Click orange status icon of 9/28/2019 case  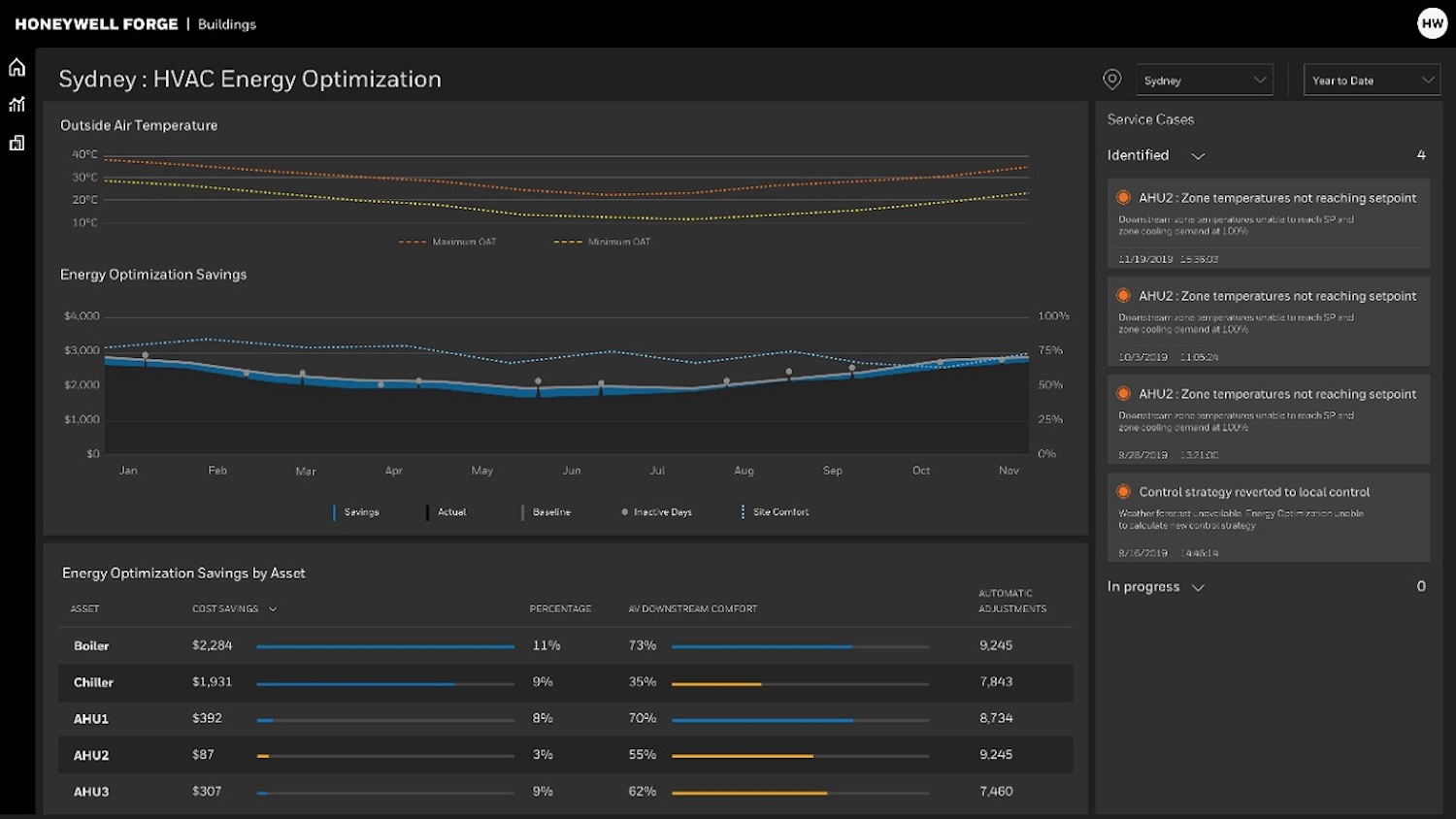(x=1123, y=393)
